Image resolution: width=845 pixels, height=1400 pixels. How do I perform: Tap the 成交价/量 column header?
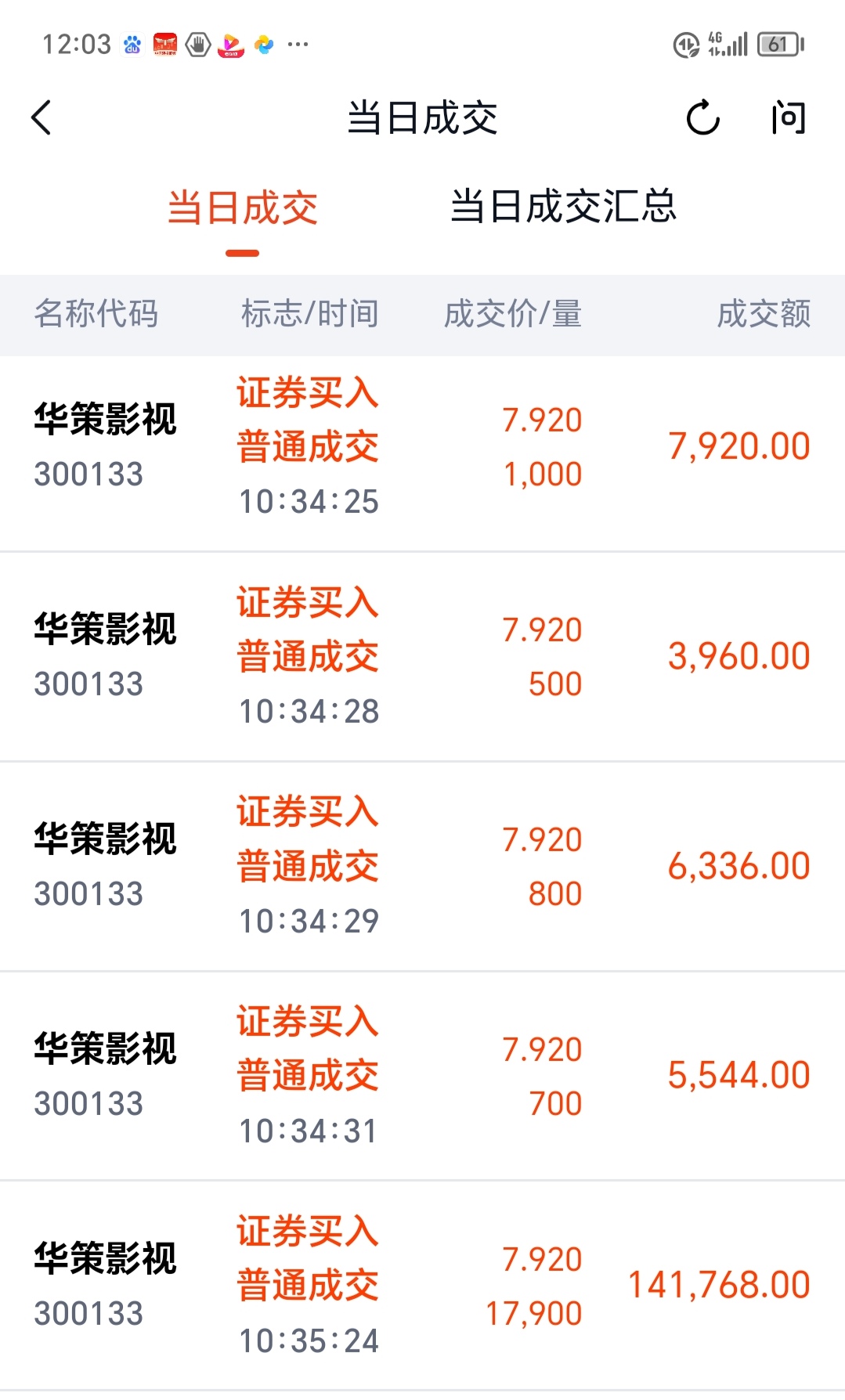point(513,314)
